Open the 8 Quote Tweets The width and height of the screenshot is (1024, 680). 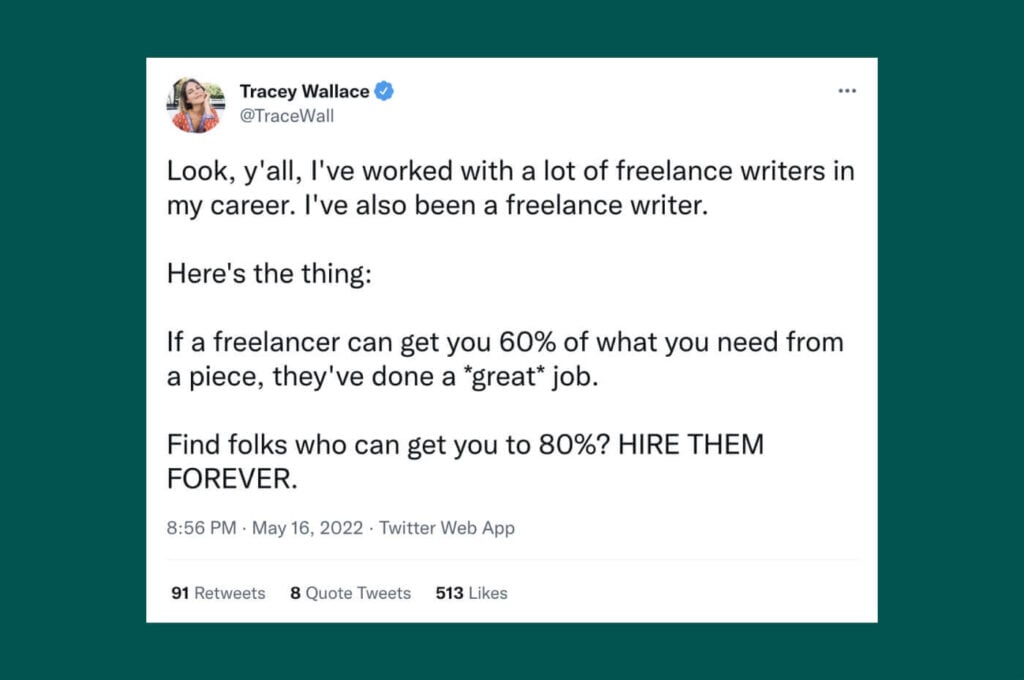tap(350, 593)
